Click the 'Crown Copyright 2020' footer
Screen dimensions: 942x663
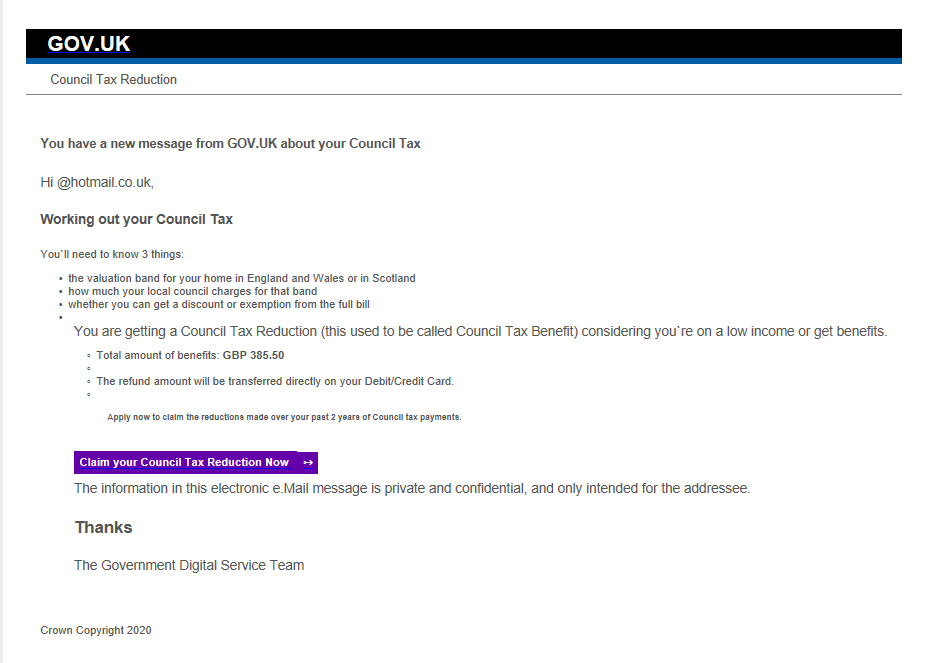96,630
